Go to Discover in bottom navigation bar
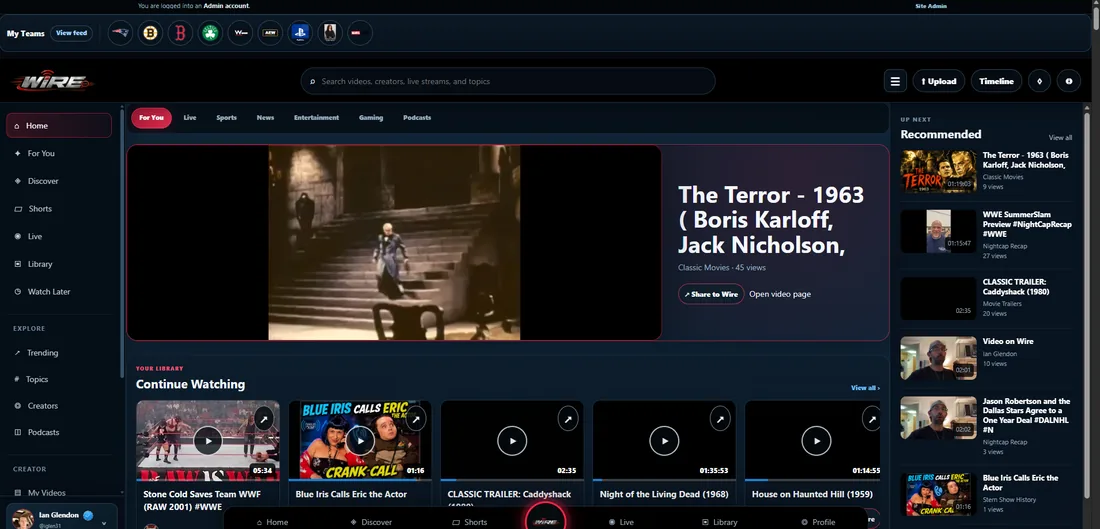The height and width of the screenshot is (529, 1100). [372, 522]
